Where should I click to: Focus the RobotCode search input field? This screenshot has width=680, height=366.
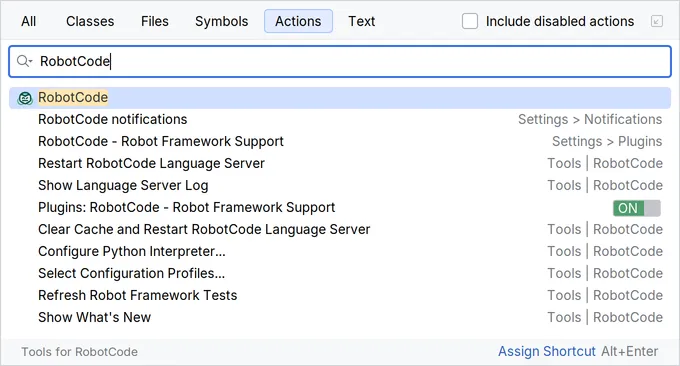[340, 62]
